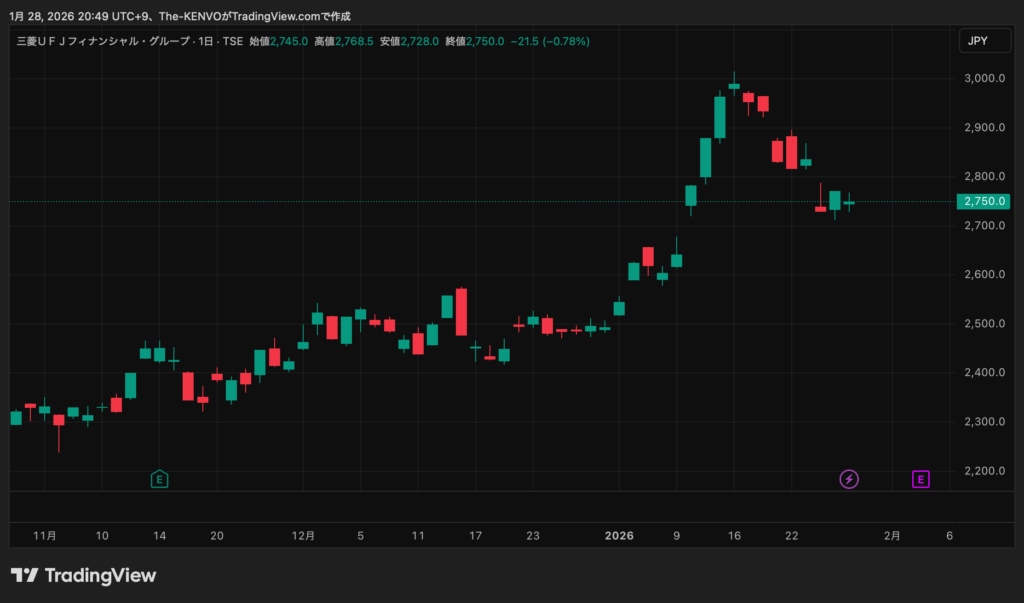This screenshot has height=603, width=1024.
Task: Click the green earnings E icon
Action: [x=159, y=479]
